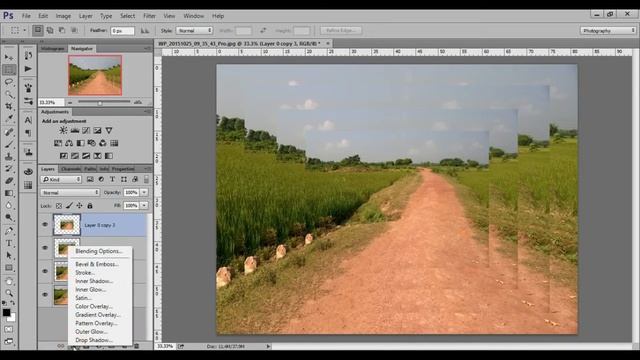Open the Normal blend mode dropdown
The width and height of the screenshot is (640, 360).
70,192
